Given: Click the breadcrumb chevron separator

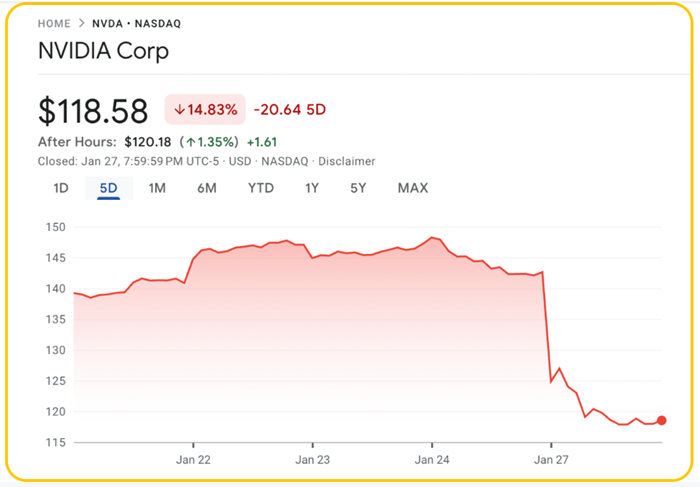Looking at the screenshot, I should coord(82,23).
